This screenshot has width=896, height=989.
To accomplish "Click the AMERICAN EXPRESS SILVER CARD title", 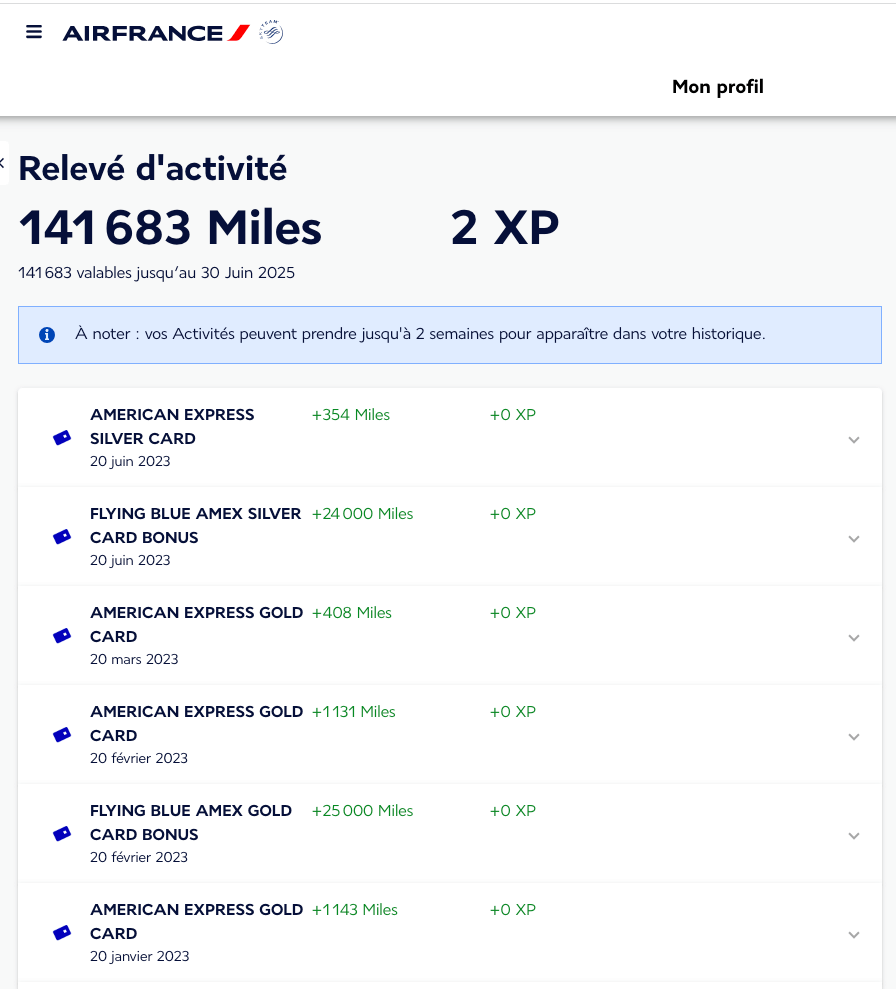I will pos(172,426).
